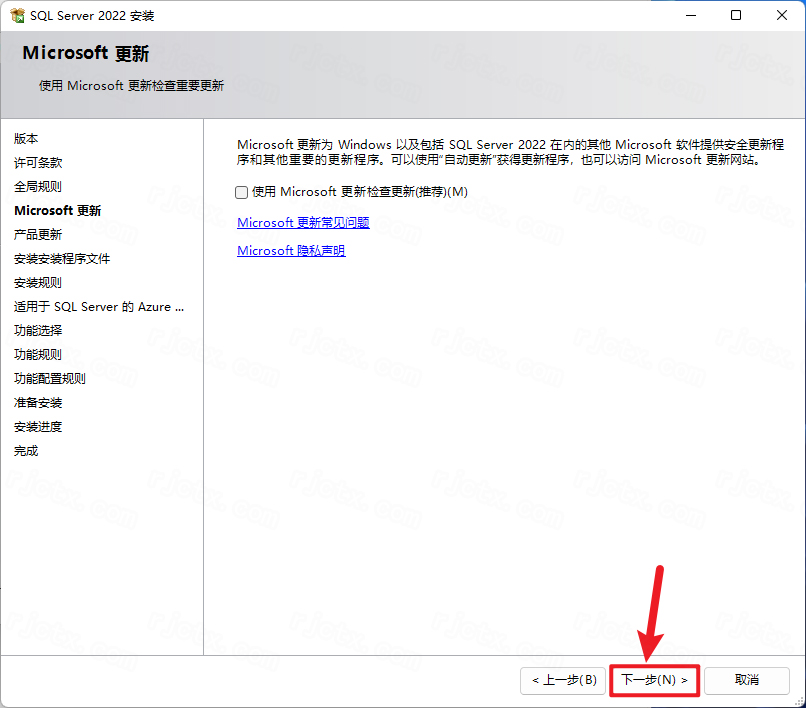Open the Microsoft 隐私声明 link
806x708 pixels.
(x=291, y=250)
